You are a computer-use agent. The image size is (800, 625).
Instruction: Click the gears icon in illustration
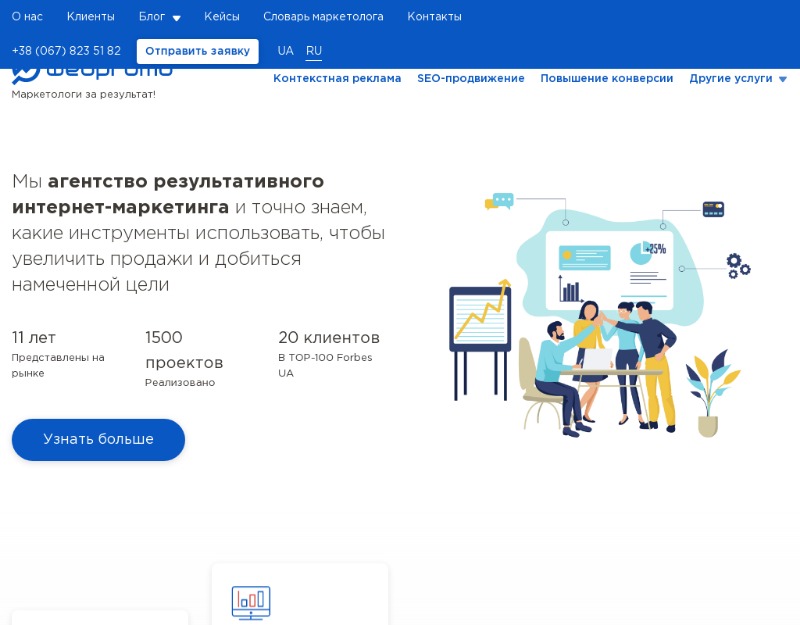point(738,266)
